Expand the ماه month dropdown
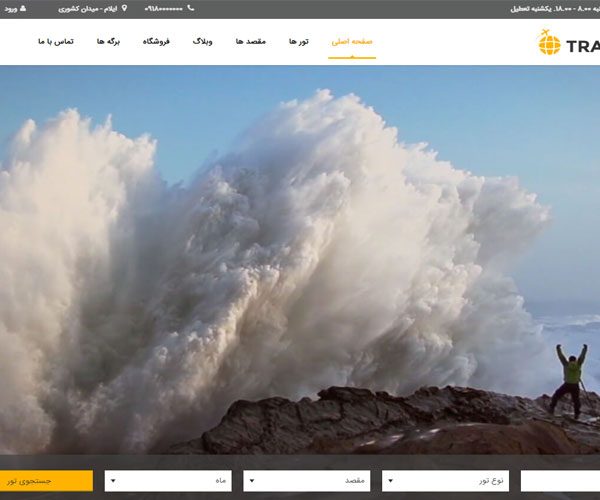Screen dimensions: 600x500 (168, 481)
